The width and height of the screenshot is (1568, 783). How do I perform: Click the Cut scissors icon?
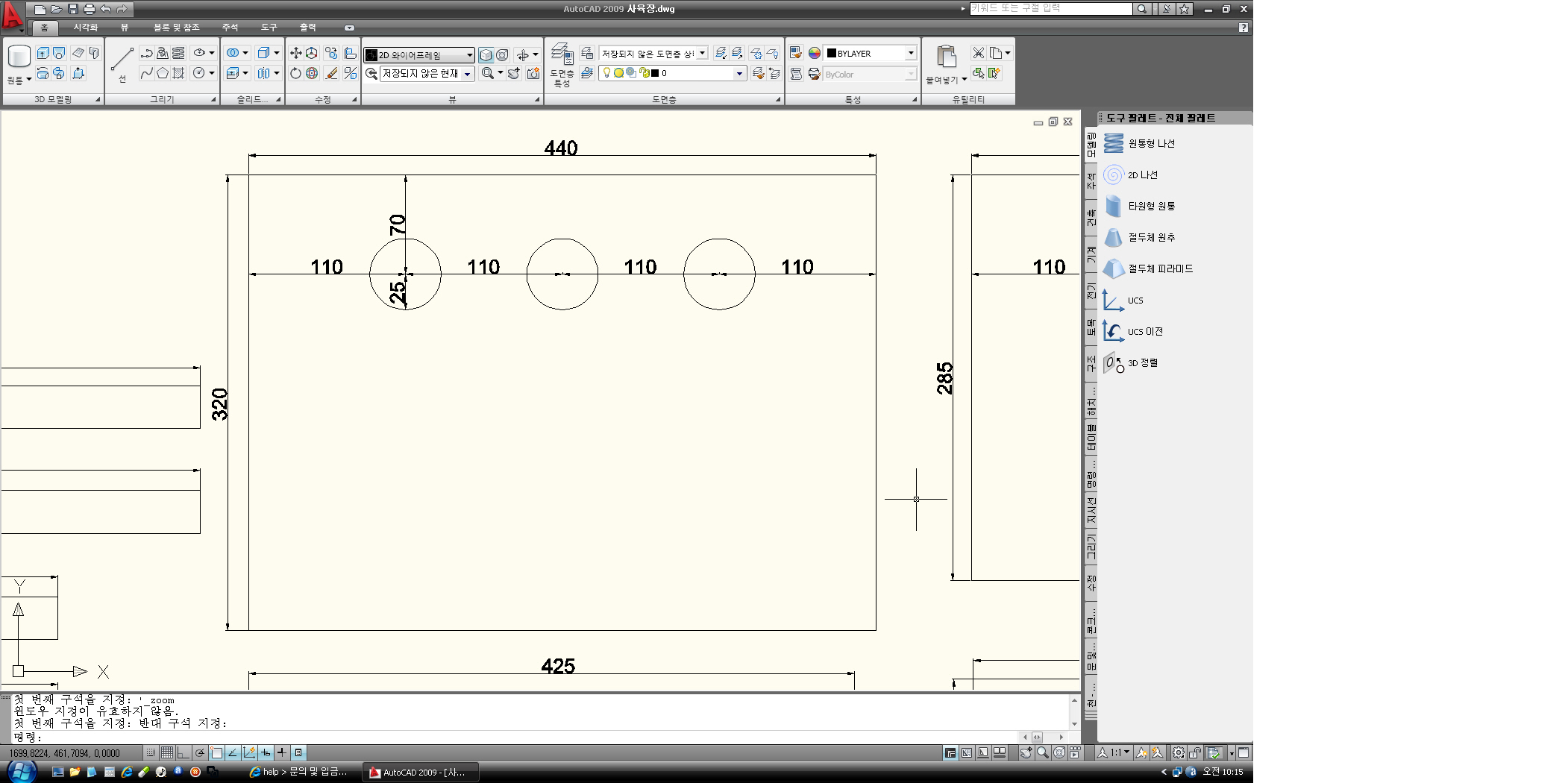pyautogui.click(x=978, y=53)
